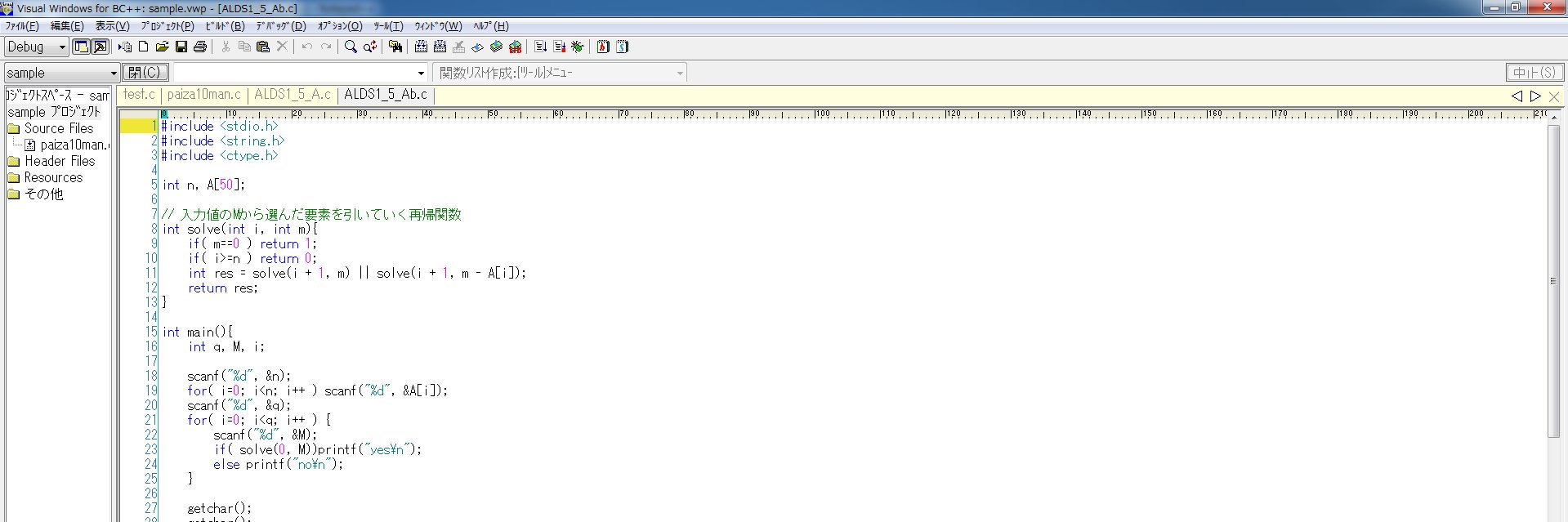Select the ALDS1_5_Ab.c tab
This screenshot has height=522, width=1568.
[x=386, y=95]
